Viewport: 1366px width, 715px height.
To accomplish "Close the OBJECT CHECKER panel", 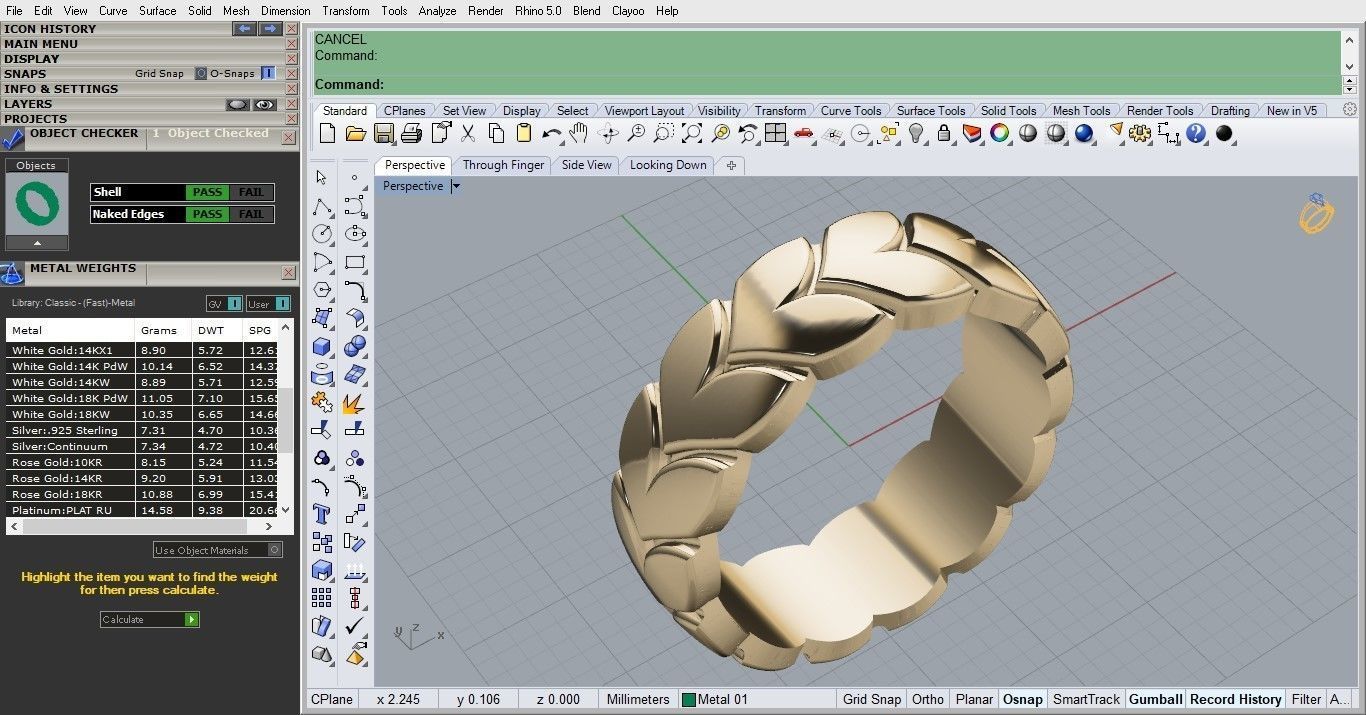I will [288, 137].
